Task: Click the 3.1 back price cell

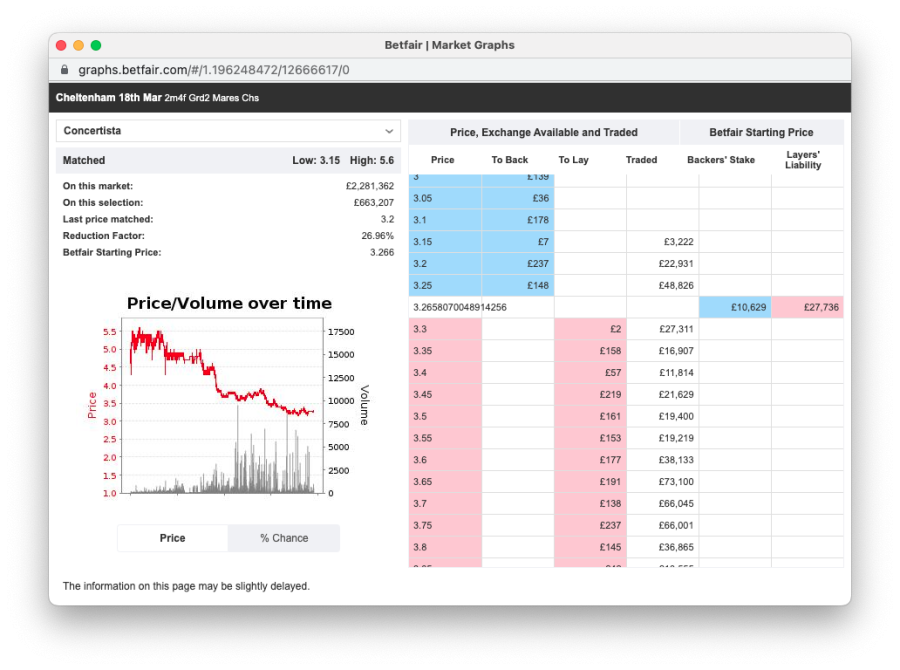Action: pyautogui.click(x=445, y=220)
